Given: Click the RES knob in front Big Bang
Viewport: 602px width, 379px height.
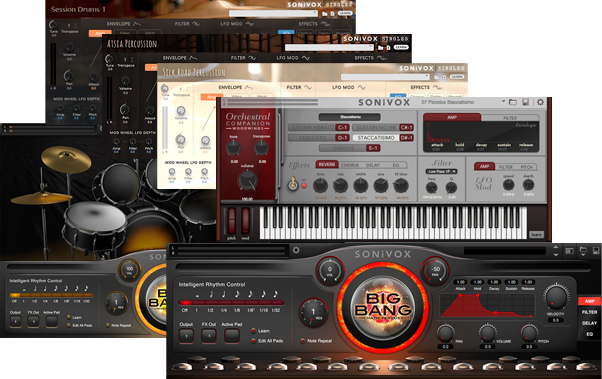Looking at the screenshot, I should (x=314, y=312).
